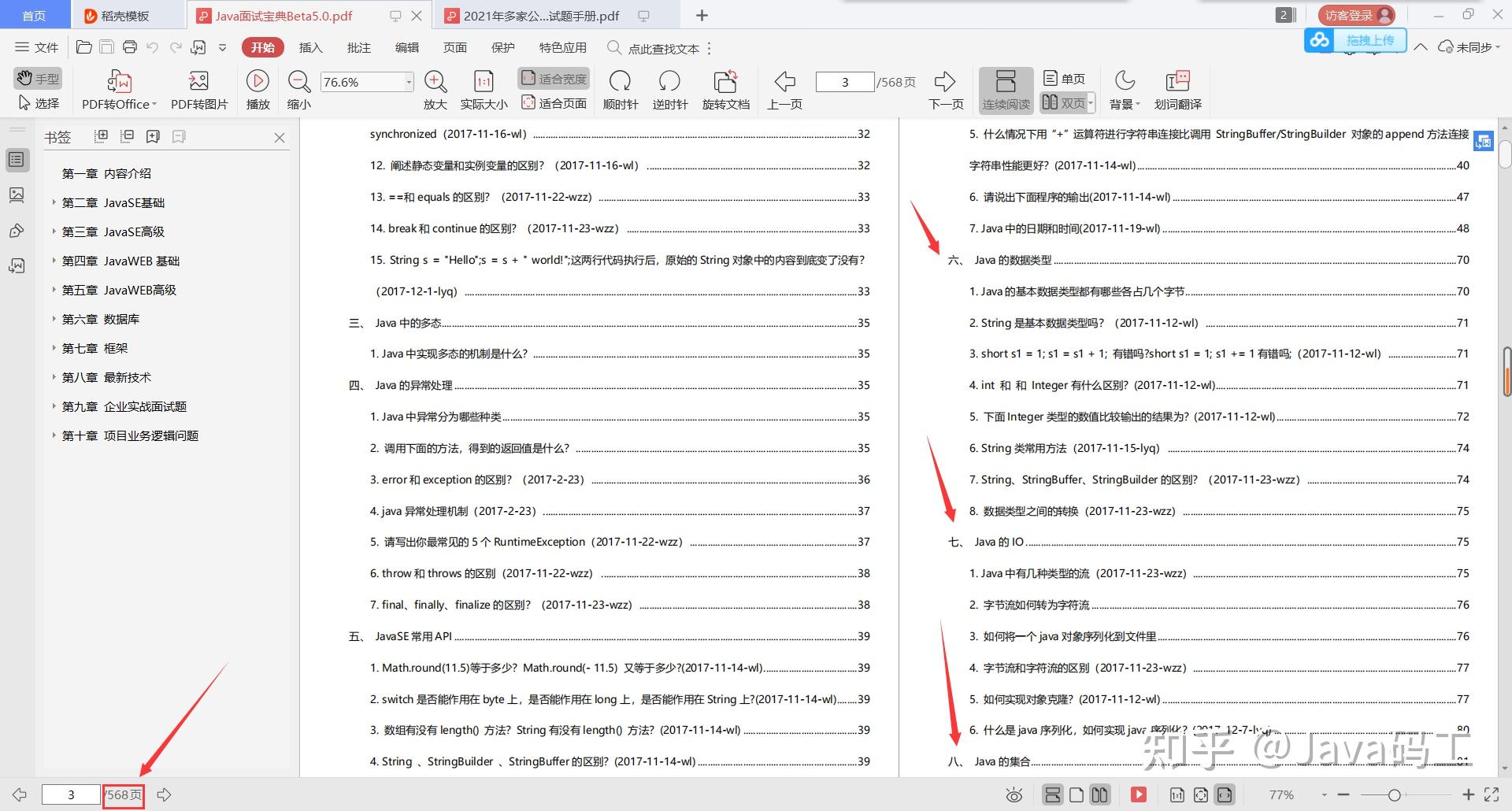This screenshot has width=1512, height=811.
Task: Open the 背景 background dropdown
Action: (x=1124, y=89)
